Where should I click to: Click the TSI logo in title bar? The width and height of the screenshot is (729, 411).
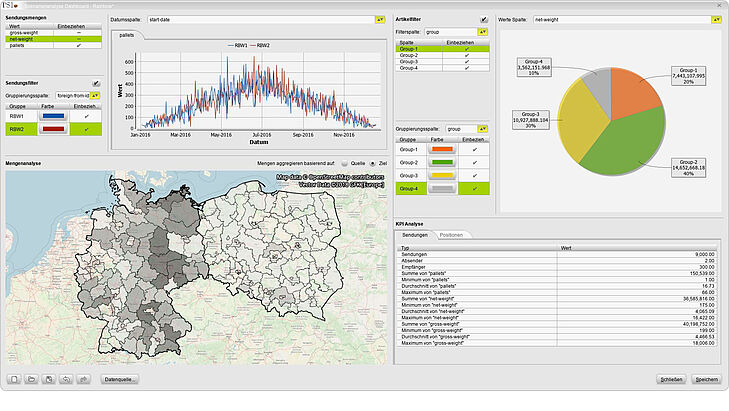point(12,6)
